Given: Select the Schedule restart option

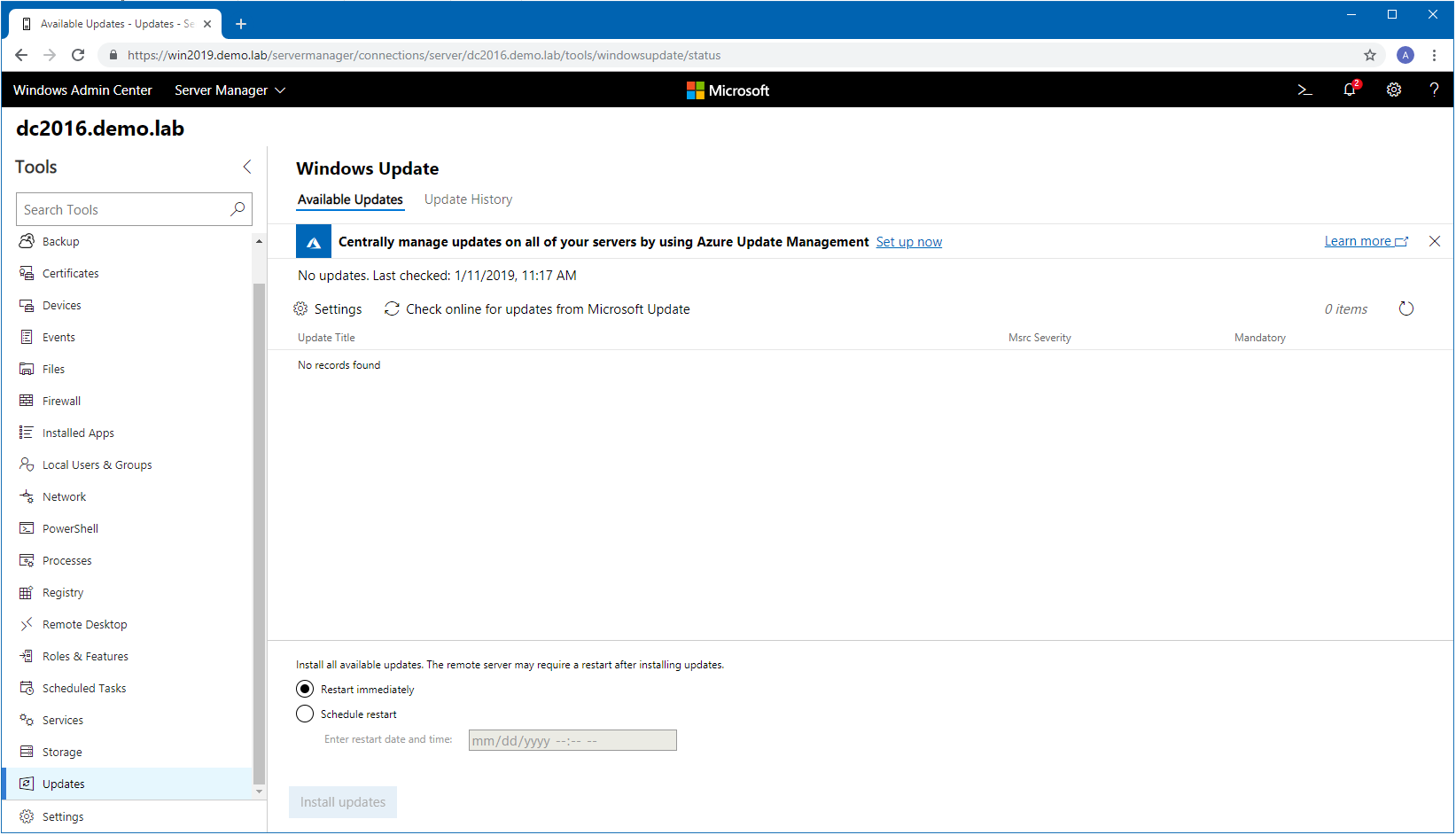Looking at the screenshot, I should [x=305, y=714].
